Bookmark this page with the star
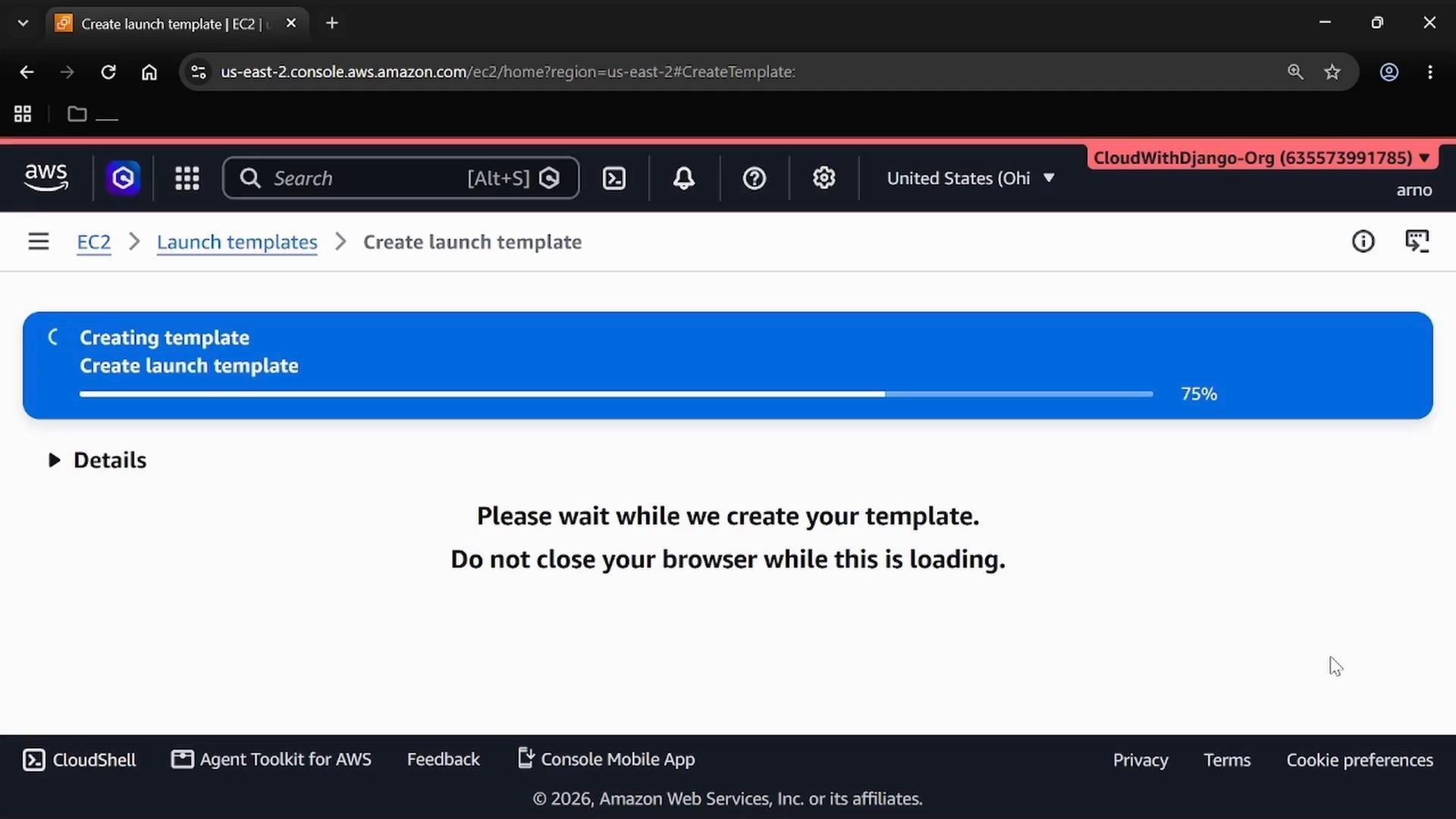Image resolution: width=1456 pixels, height=819 pixels. [x=1332, y=72]
